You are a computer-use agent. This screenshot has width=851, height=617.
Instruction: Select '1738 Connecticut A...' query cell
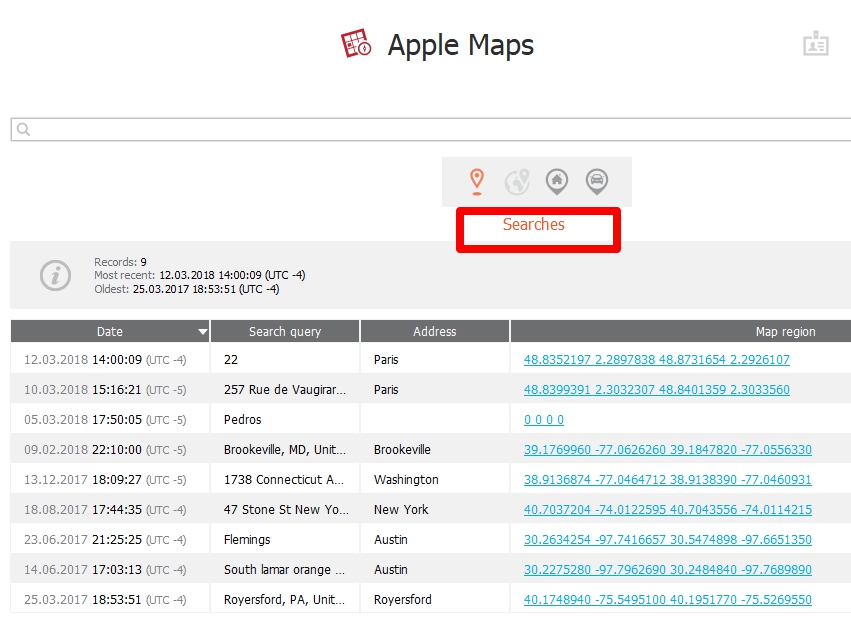[285, 479]
